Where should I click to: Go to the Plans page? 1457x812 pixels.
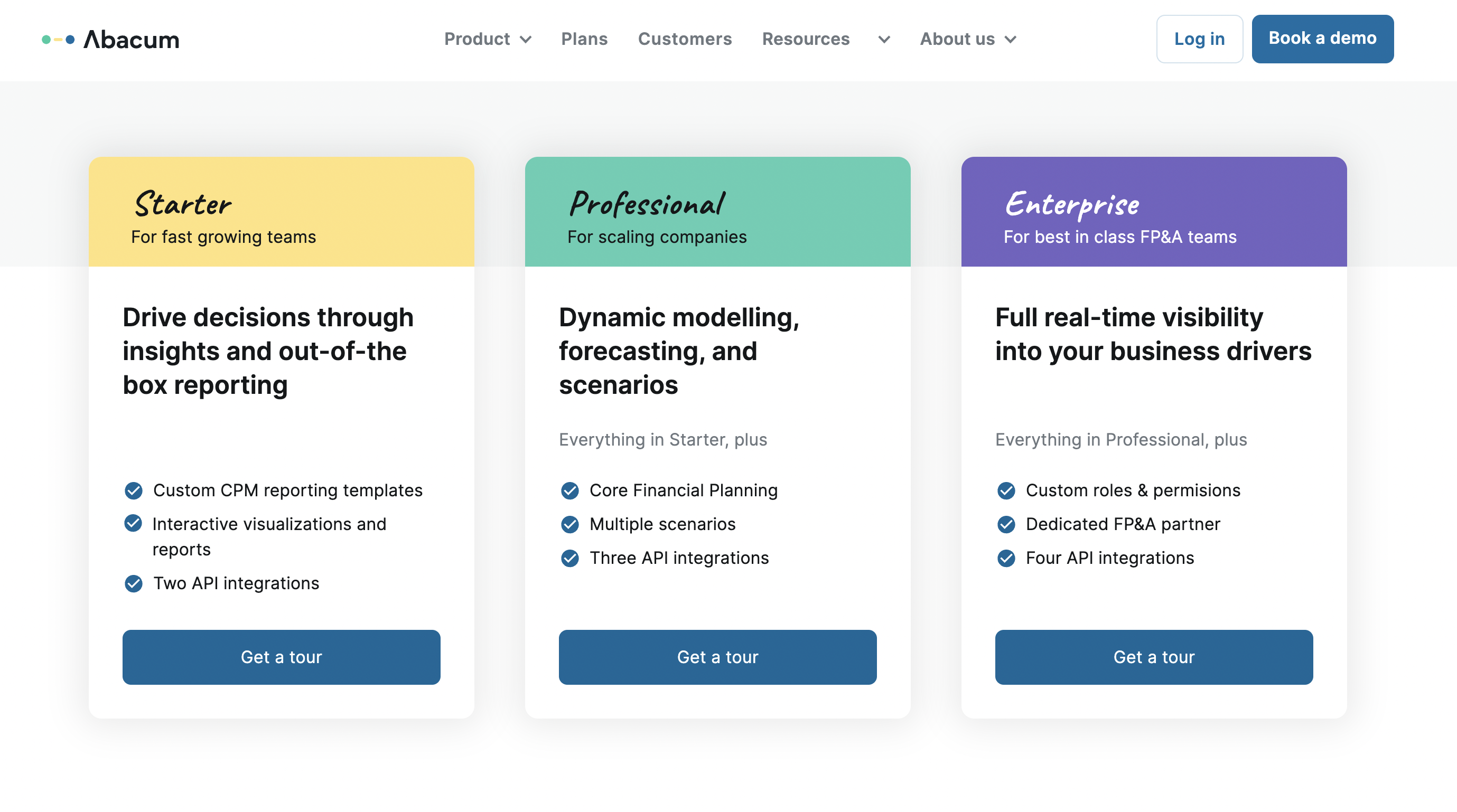click(584, 39)
